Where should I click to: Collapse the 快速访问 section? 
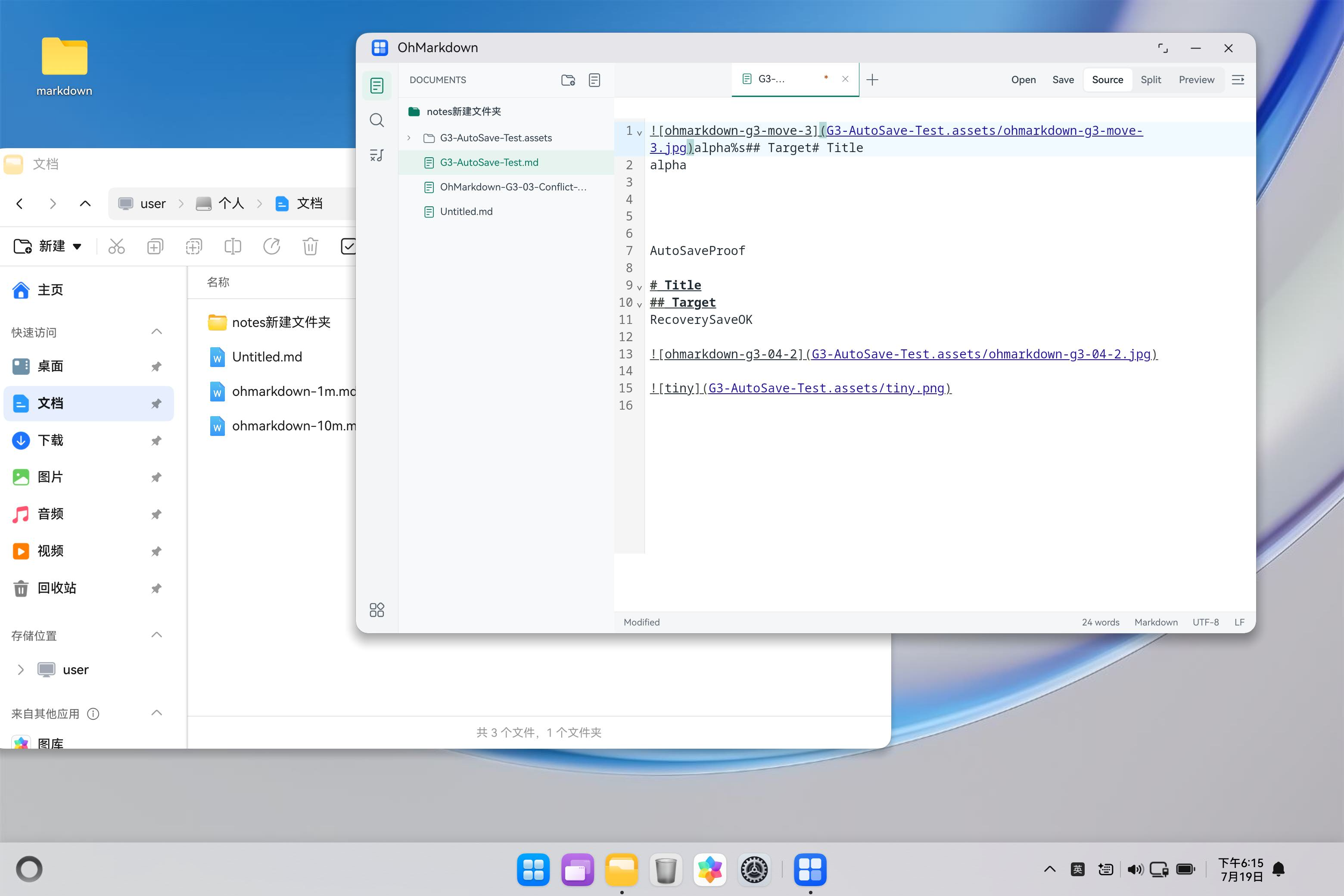coord(156,332)
